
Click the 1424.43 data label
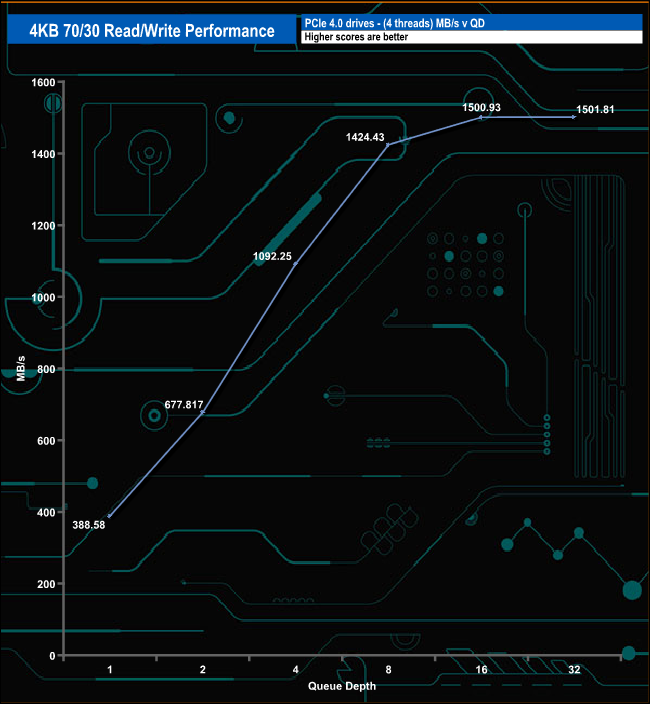pos(365,137)
